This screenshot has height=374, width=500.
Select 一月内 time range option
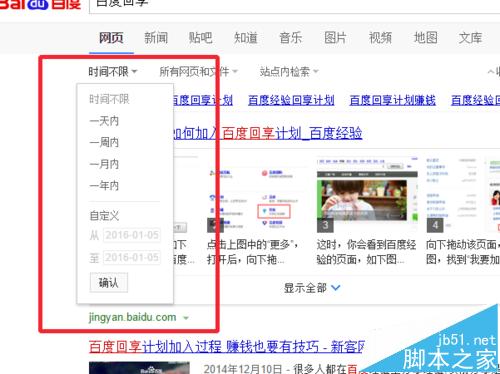pyautogui.click(x=104, y=164)
